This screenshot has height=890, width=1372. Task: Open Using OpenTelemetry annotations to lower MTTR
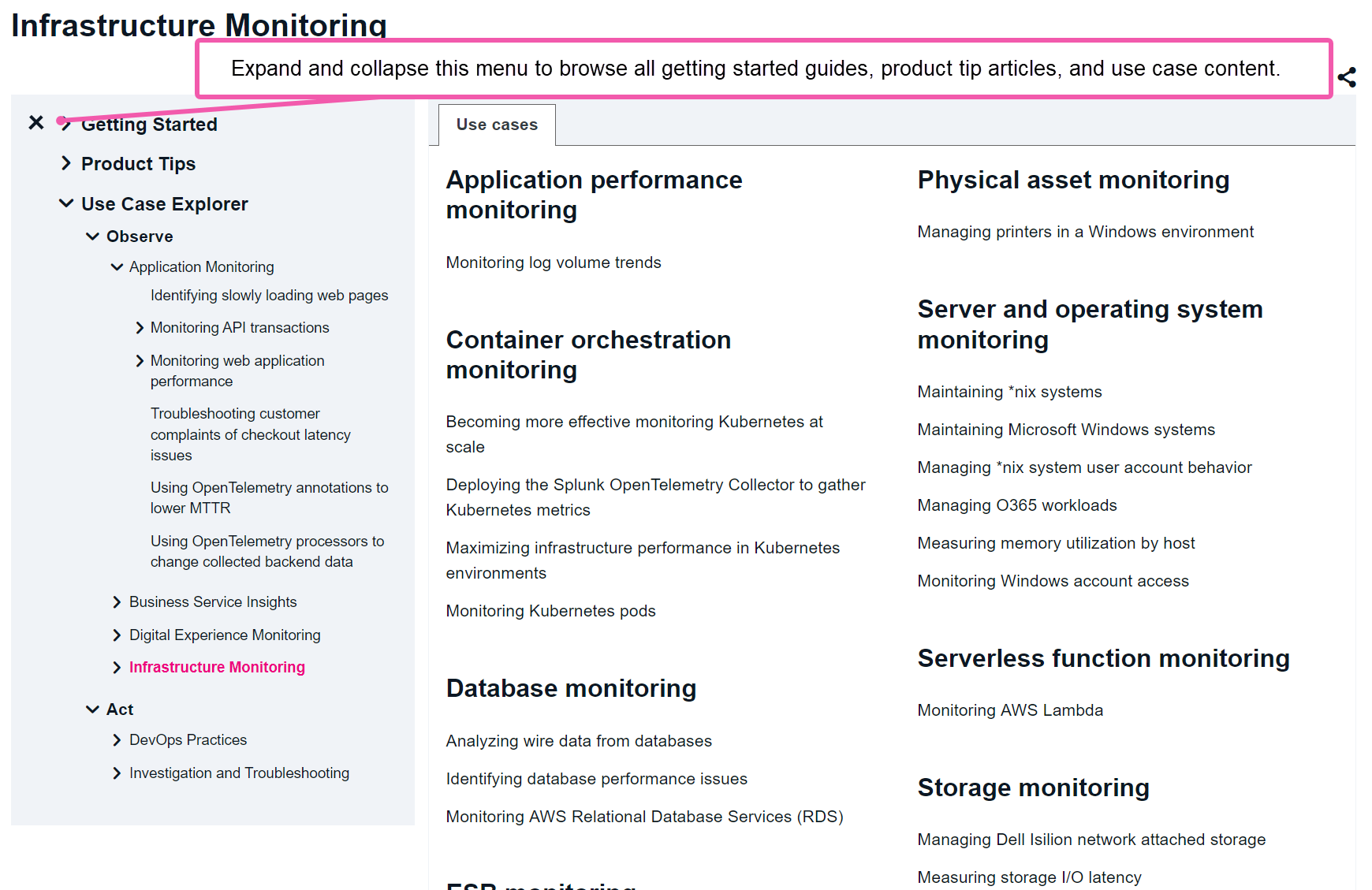[269, 497]
